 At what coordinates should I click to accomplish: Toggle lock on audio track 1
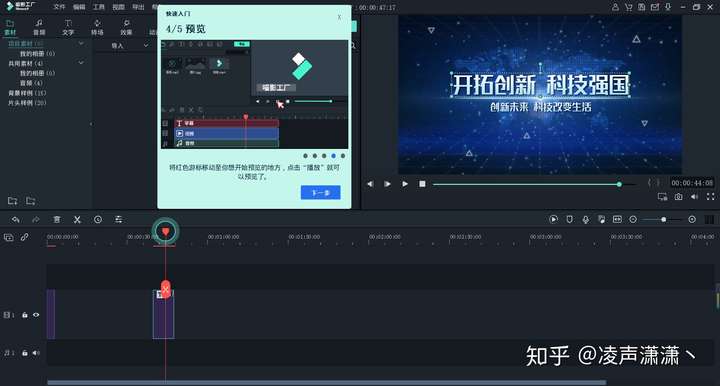(25, 353)
